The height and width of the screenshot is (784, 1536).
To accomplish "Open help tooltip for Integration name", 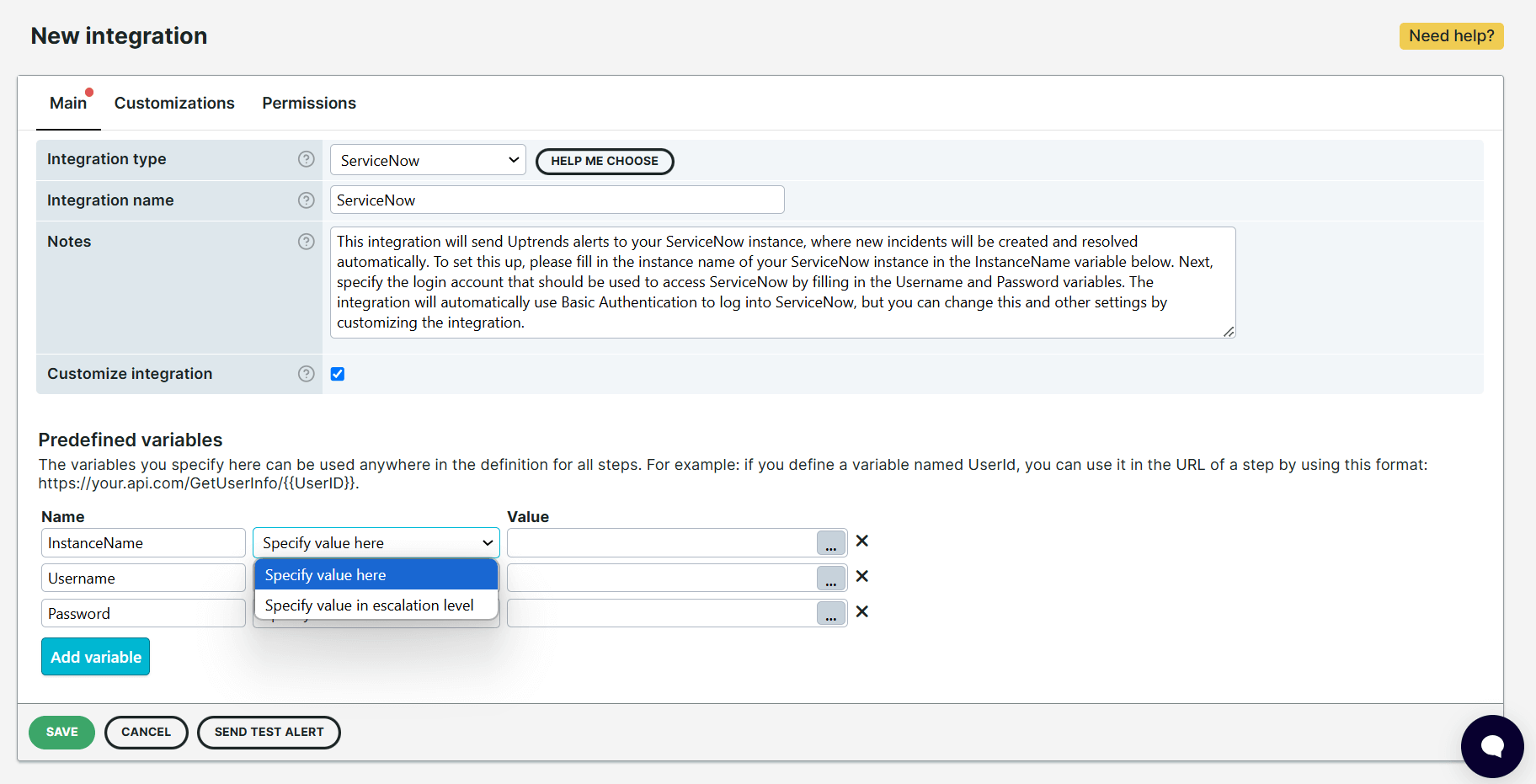I will [307, 200].
